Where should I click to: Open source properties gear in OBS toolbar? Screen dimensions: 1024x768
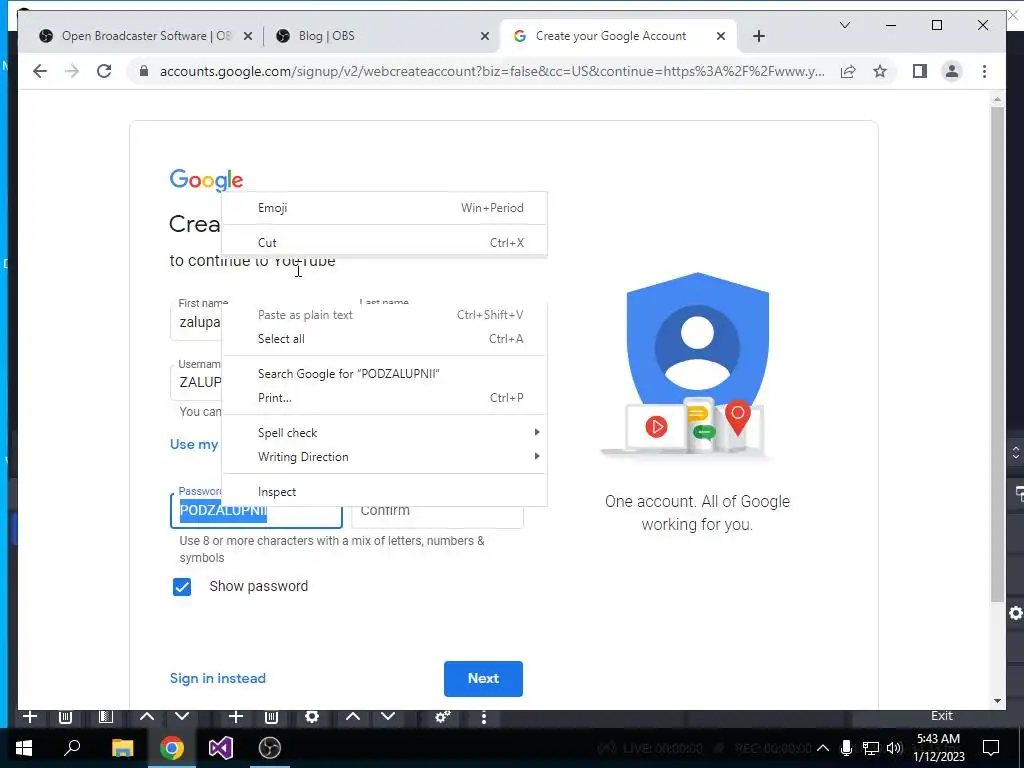click(312, 716)
